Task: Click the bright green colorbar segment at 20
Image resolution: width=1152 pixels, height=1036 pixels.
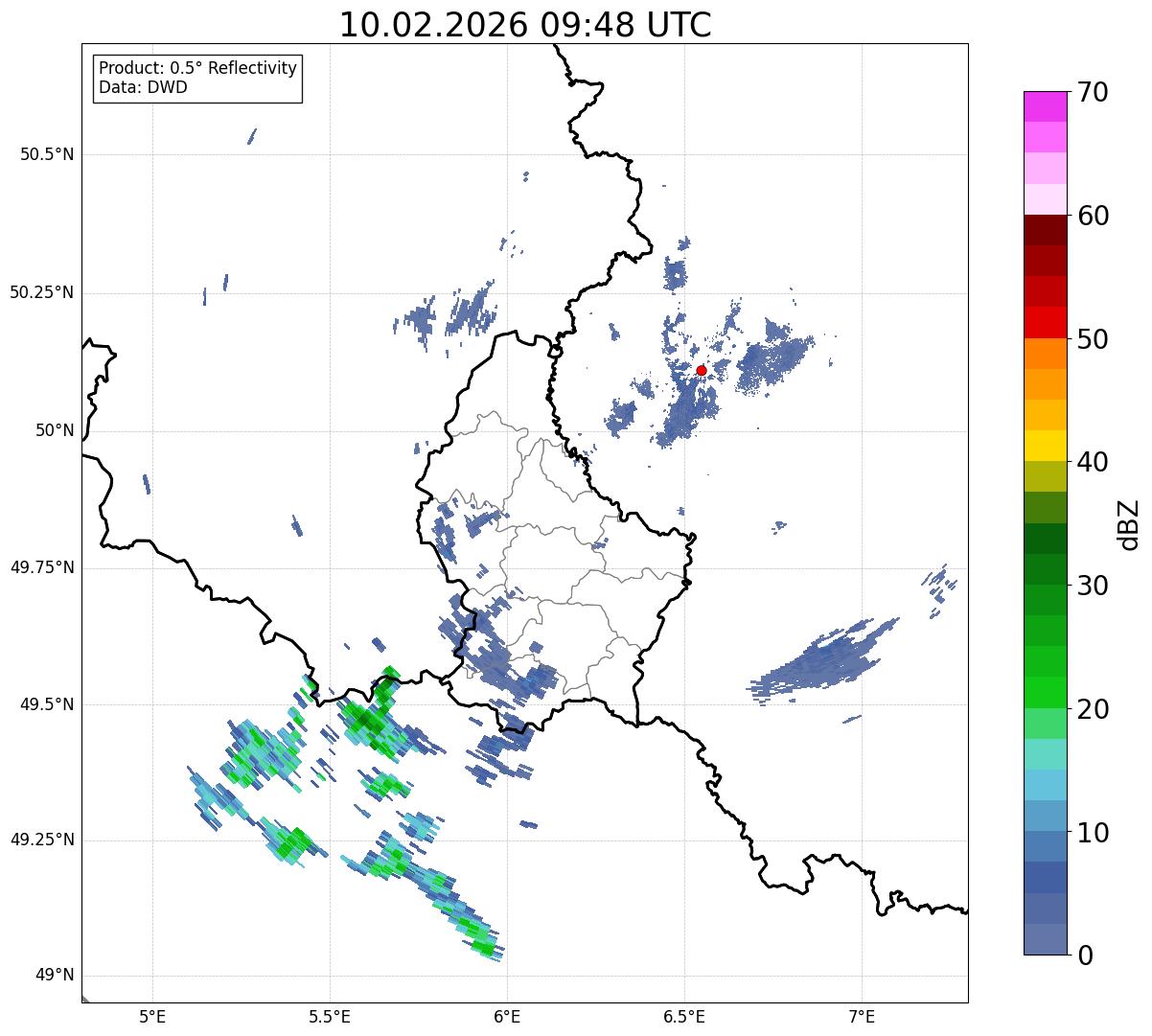Action: [1045, 693]
